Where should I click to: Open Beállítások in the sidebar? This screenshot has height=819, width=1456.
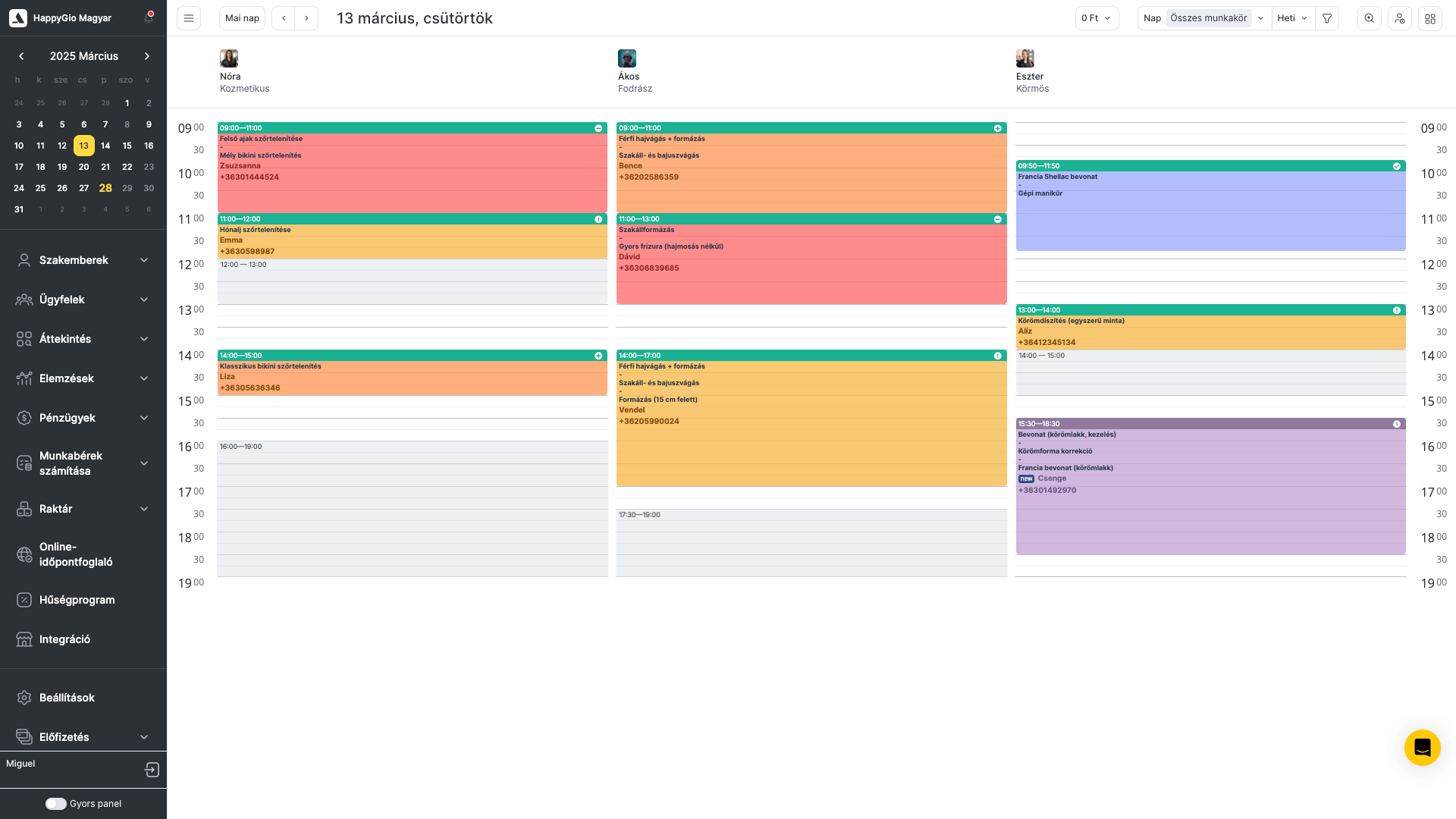tap(67, 698)
